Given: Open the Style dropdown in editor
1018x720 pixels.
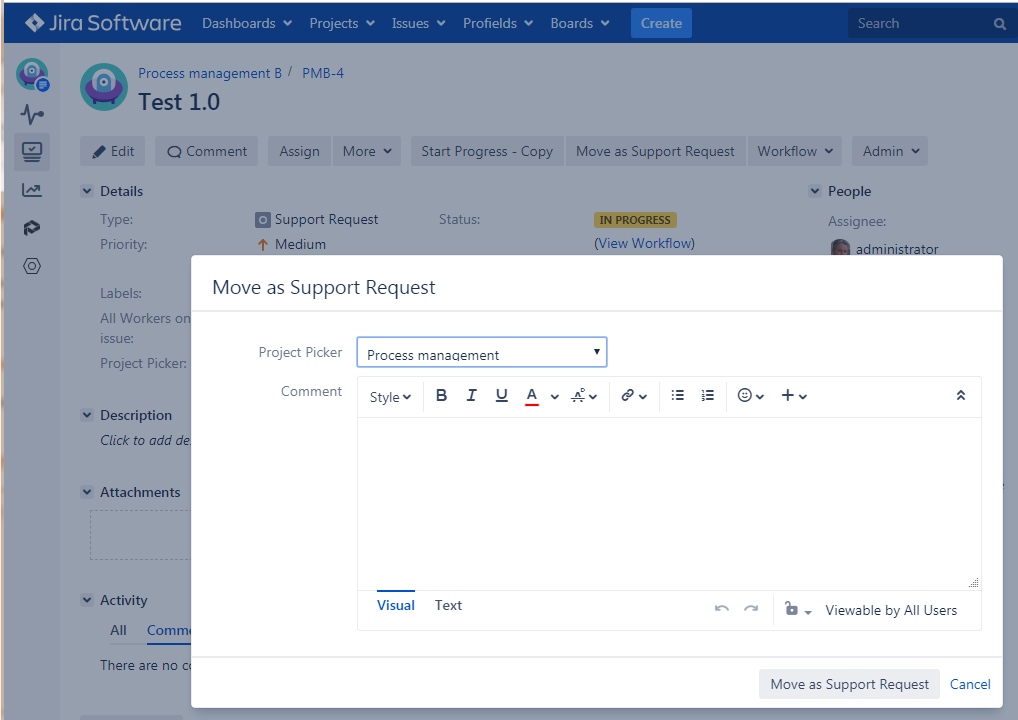Looking at the screenshot, I should click(x=390, y=397).
